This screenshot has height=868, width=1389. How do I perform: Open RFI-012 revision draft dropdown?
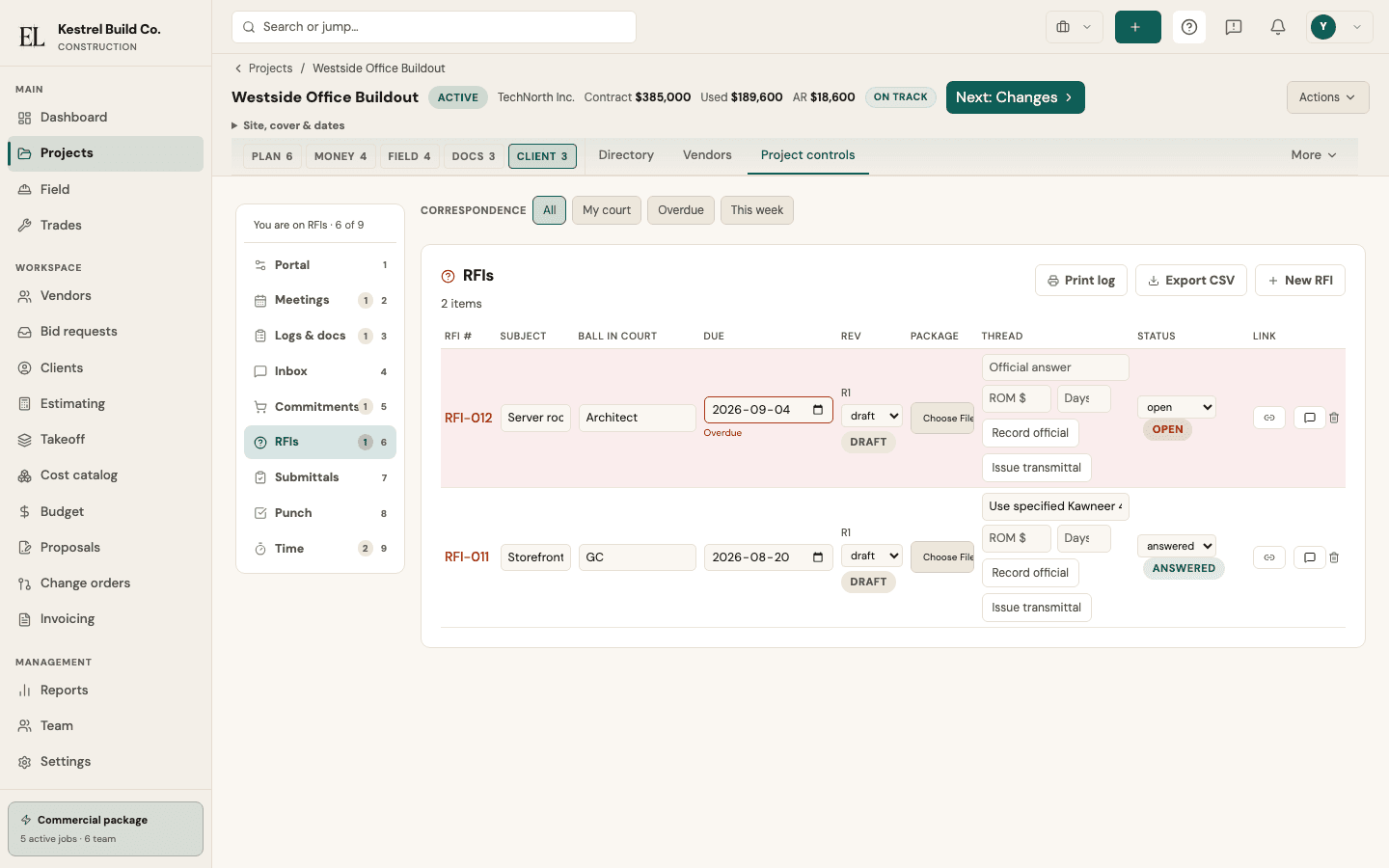pyautogui.click(x=872, y=417)
